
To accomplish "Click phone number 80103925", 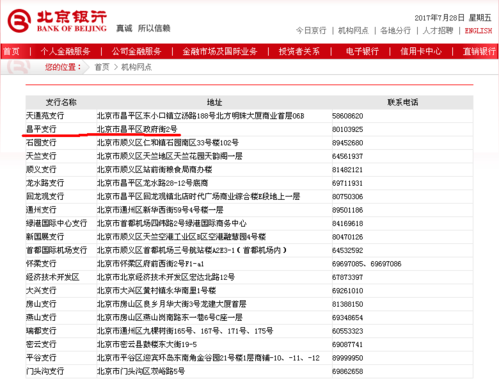I will click(x=348, y=129).
